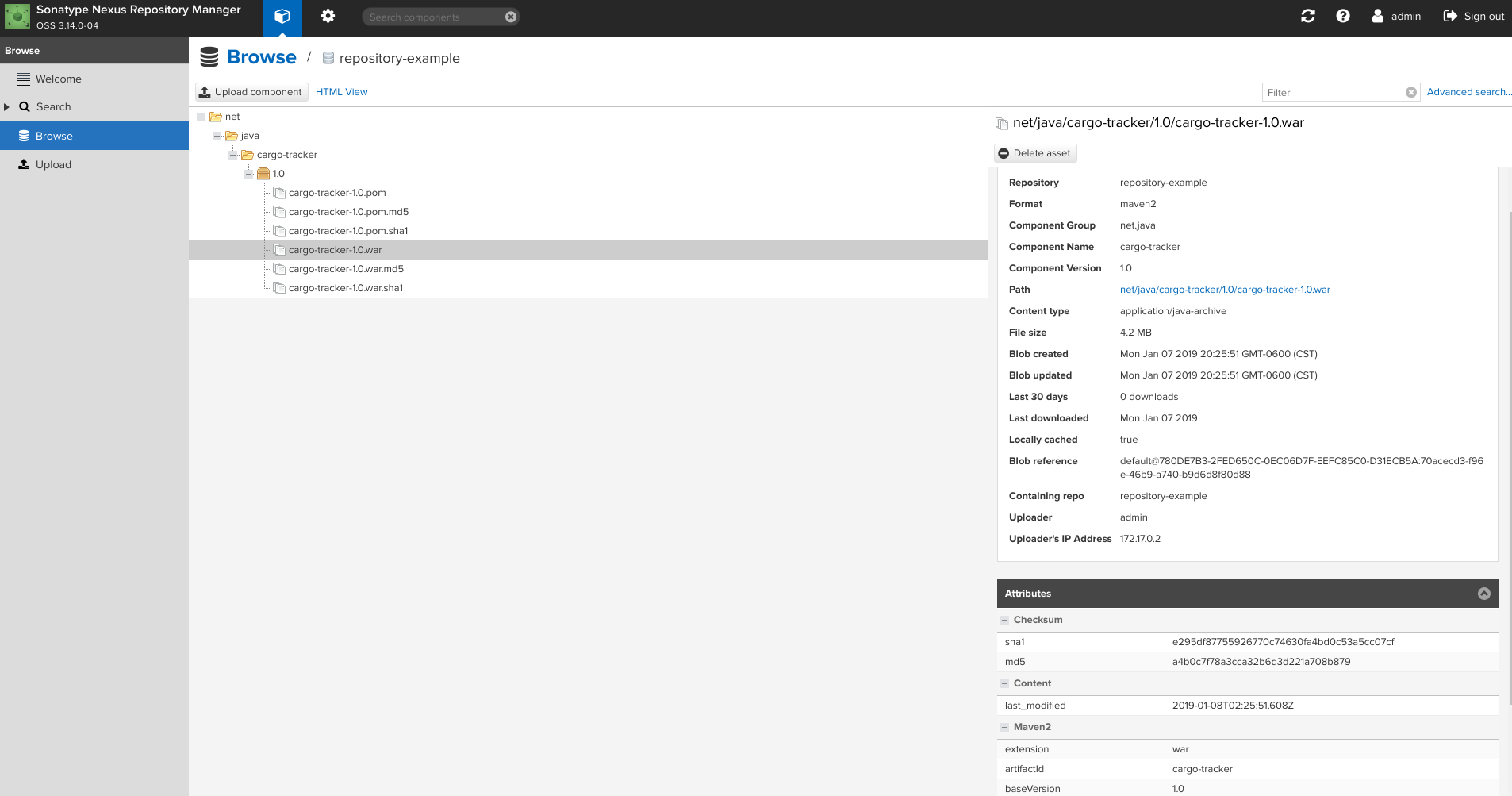This screenshot has width=1512, height=796.
Task: Collapse the 1.0 version node
Action: tap(249, 174)
